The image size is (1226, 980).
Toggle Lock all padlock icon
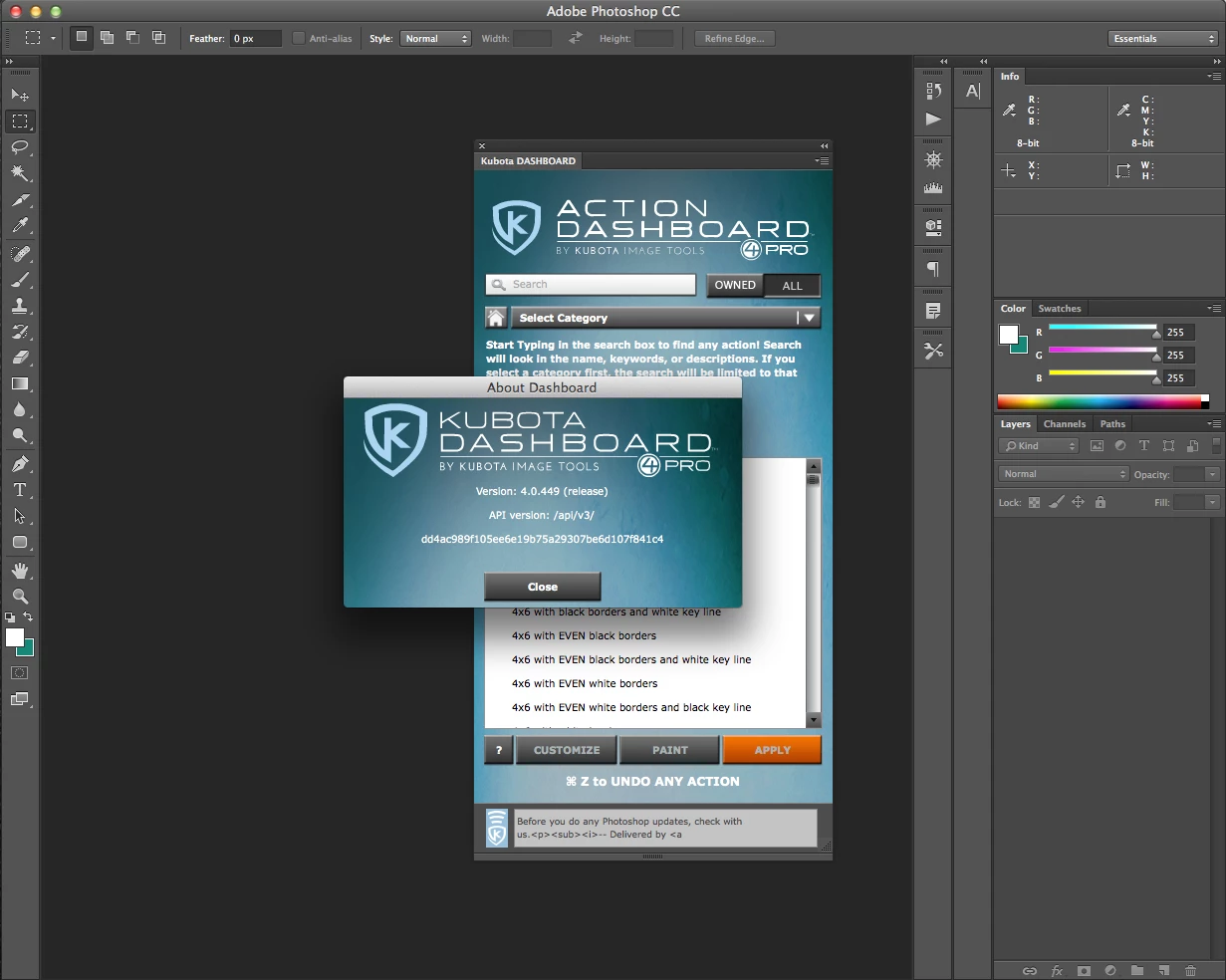1101,503
